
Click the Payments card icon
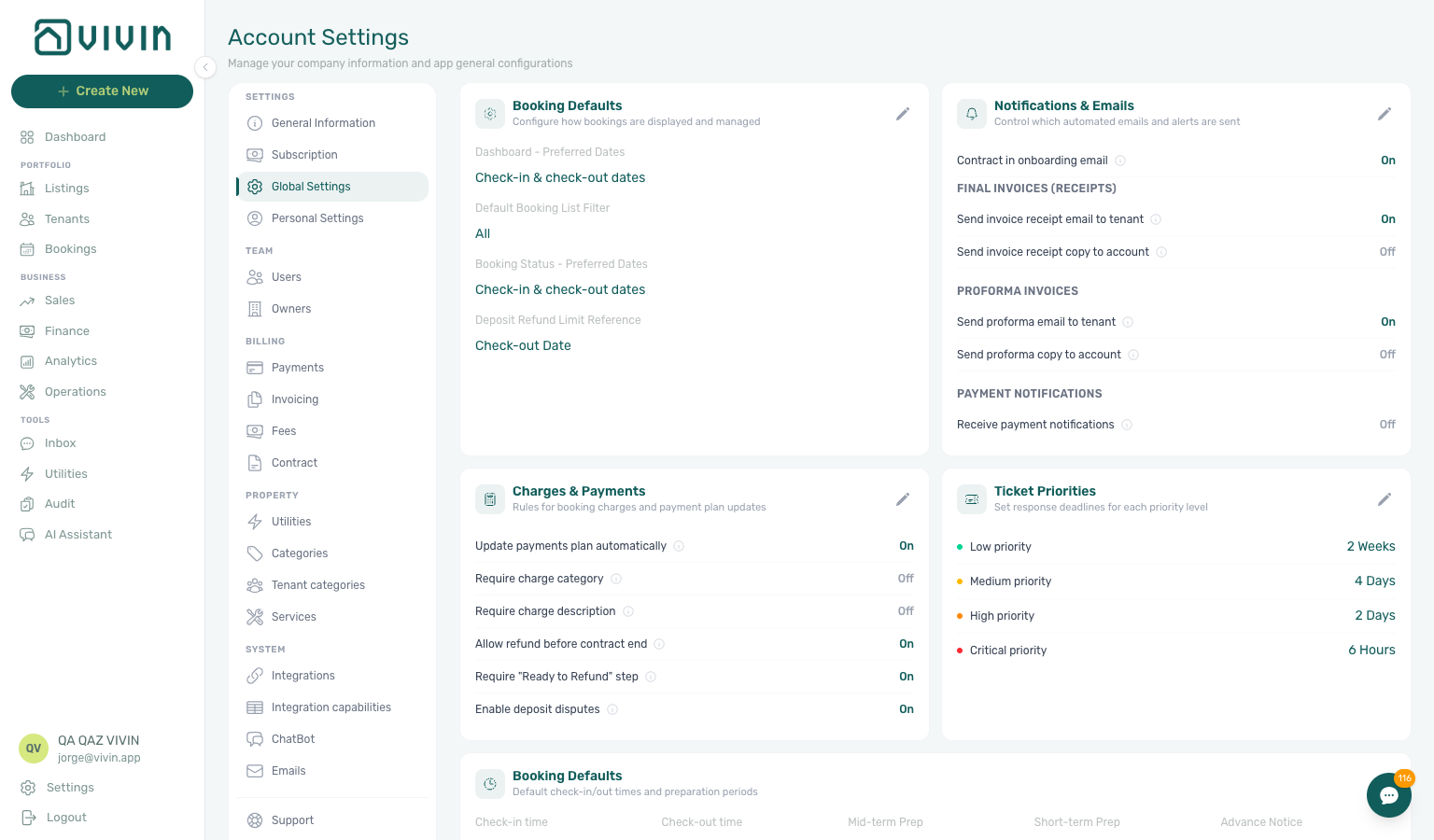[x=255, y=368]
